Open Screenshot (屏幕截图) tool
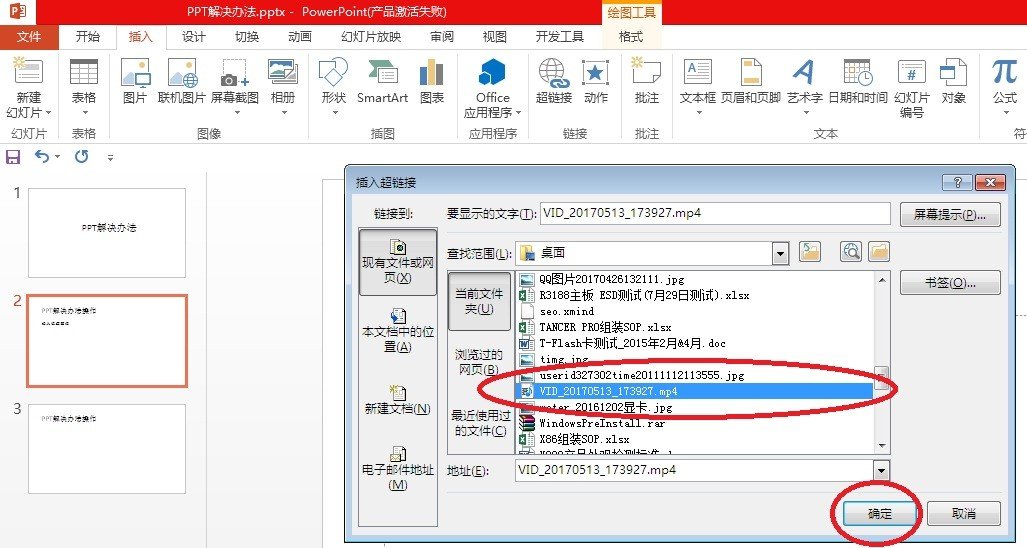The image size is (1027, 548). (x=234, y=86)
